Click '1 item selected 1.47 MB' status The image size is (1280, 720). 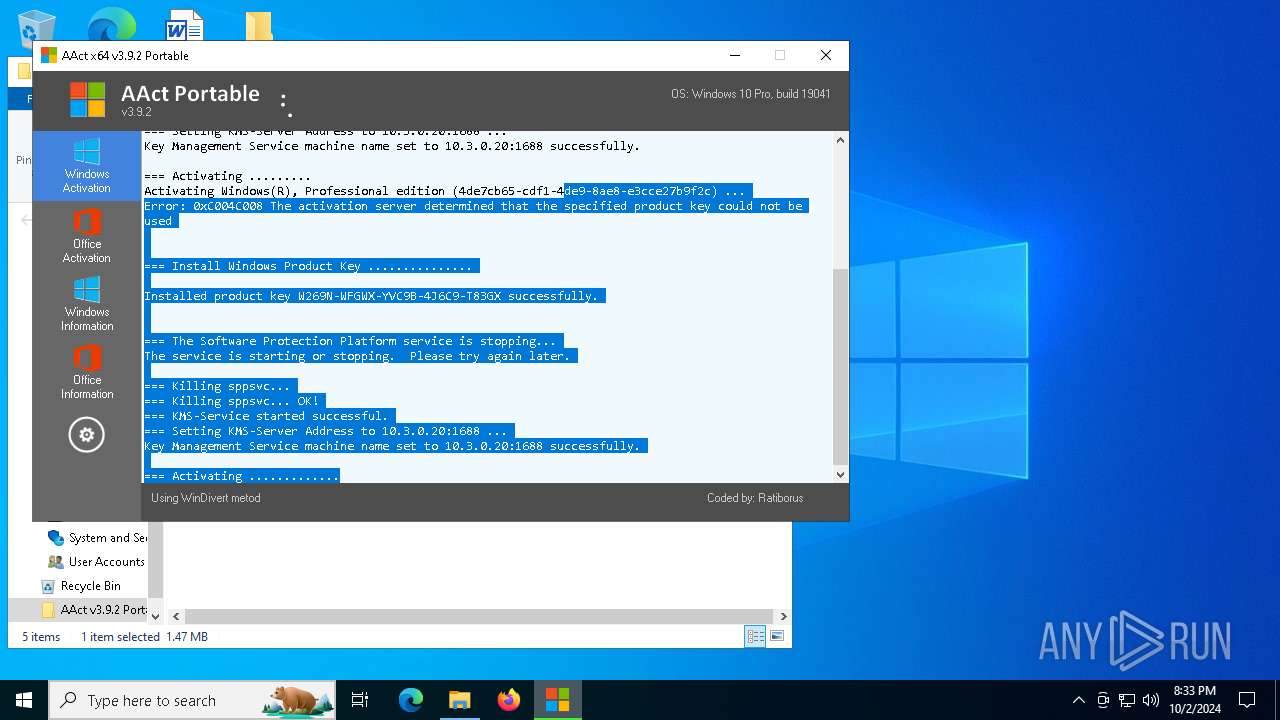pyautogui.click(x=144, y=637)
